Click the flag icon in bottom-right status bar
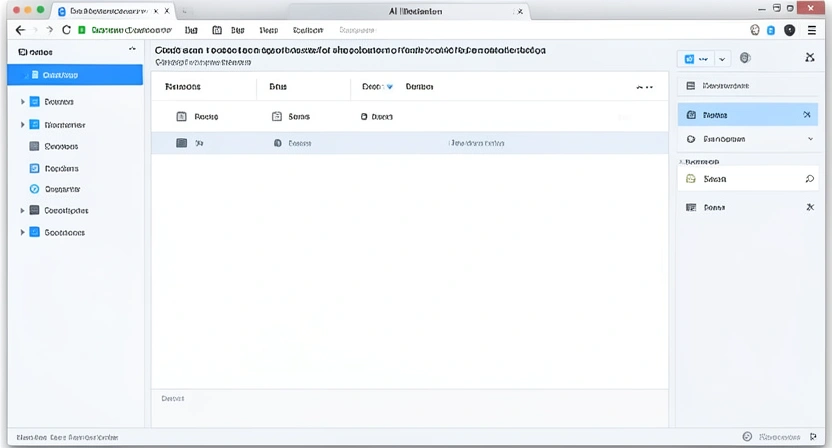832x448 pixels. [813, 437]
